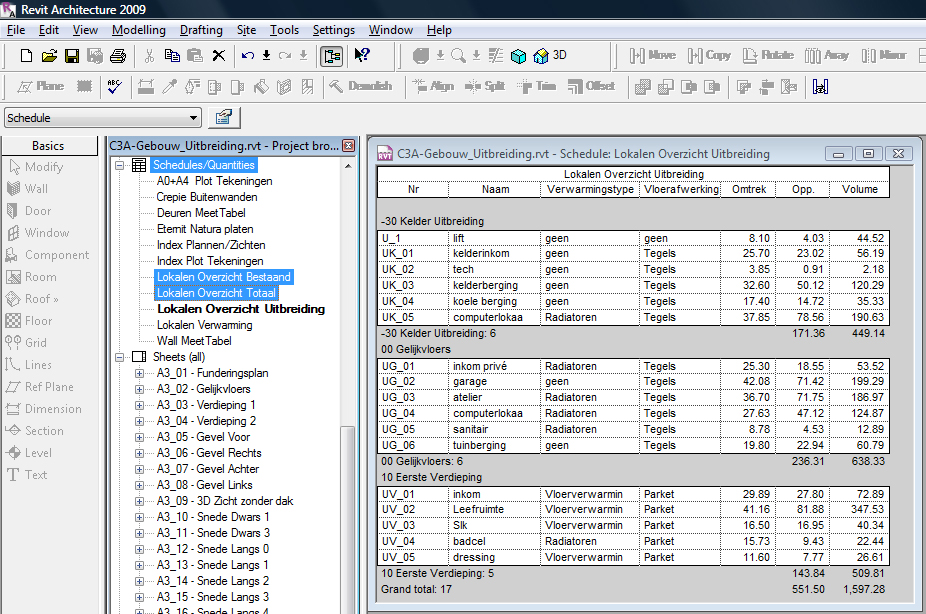Click the Plane tool
Viewport: 926px width, 614px height.
coord(40,87)
